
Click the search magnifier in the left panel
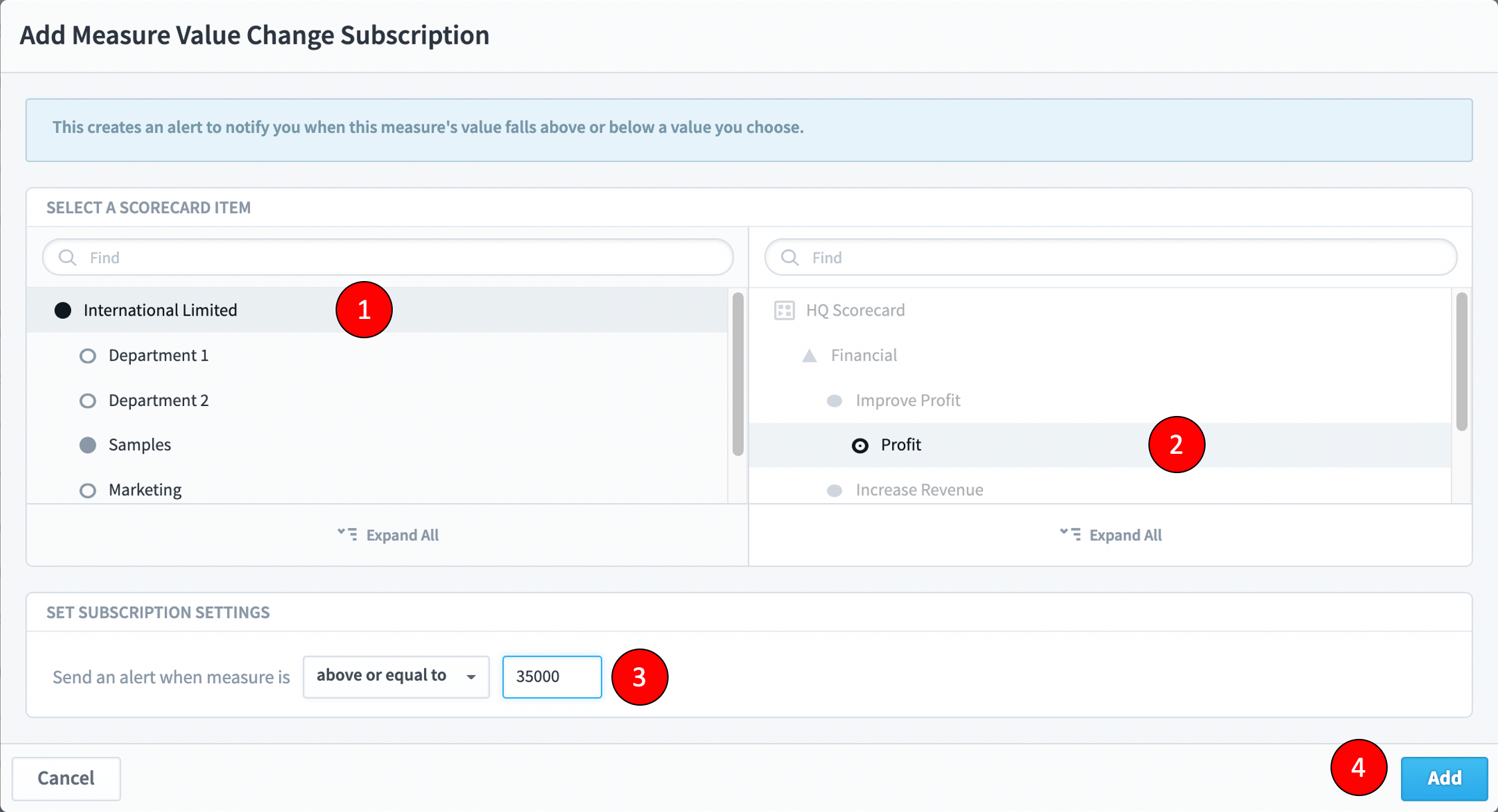(x=67, y=257)
